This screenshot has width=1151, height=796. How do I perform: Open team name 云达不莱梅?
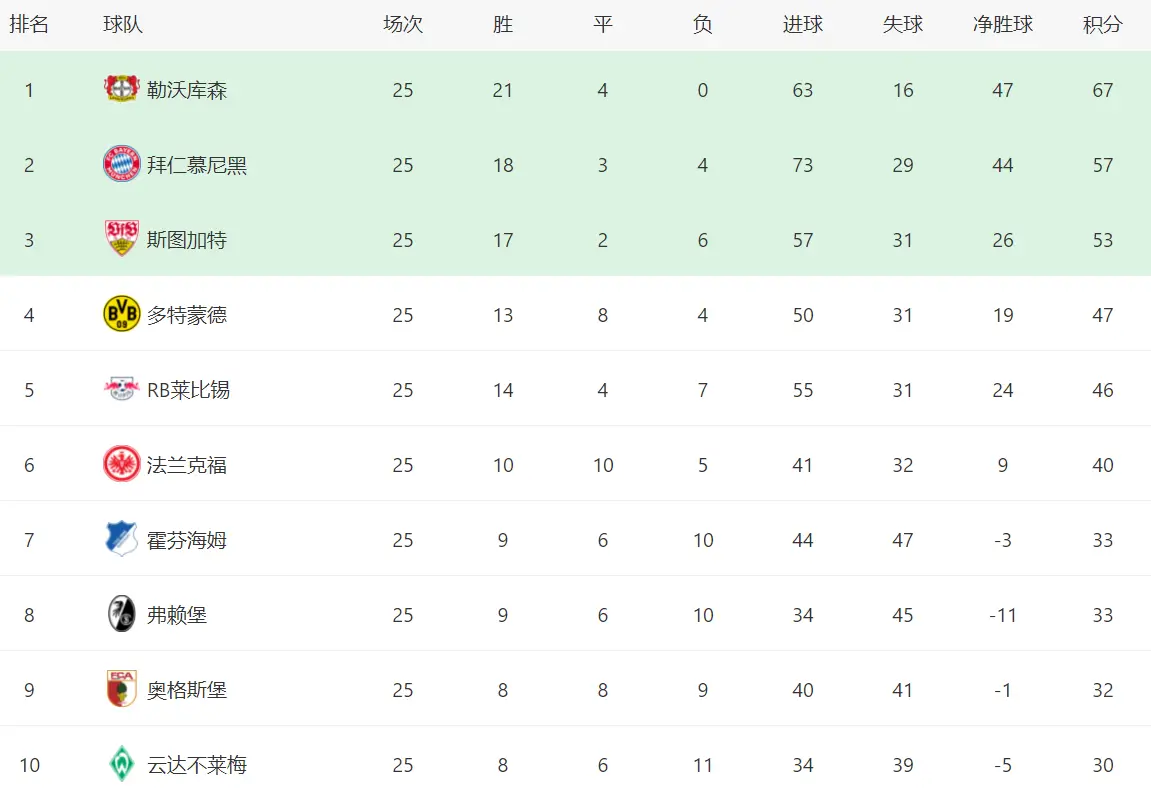point(197,765)
